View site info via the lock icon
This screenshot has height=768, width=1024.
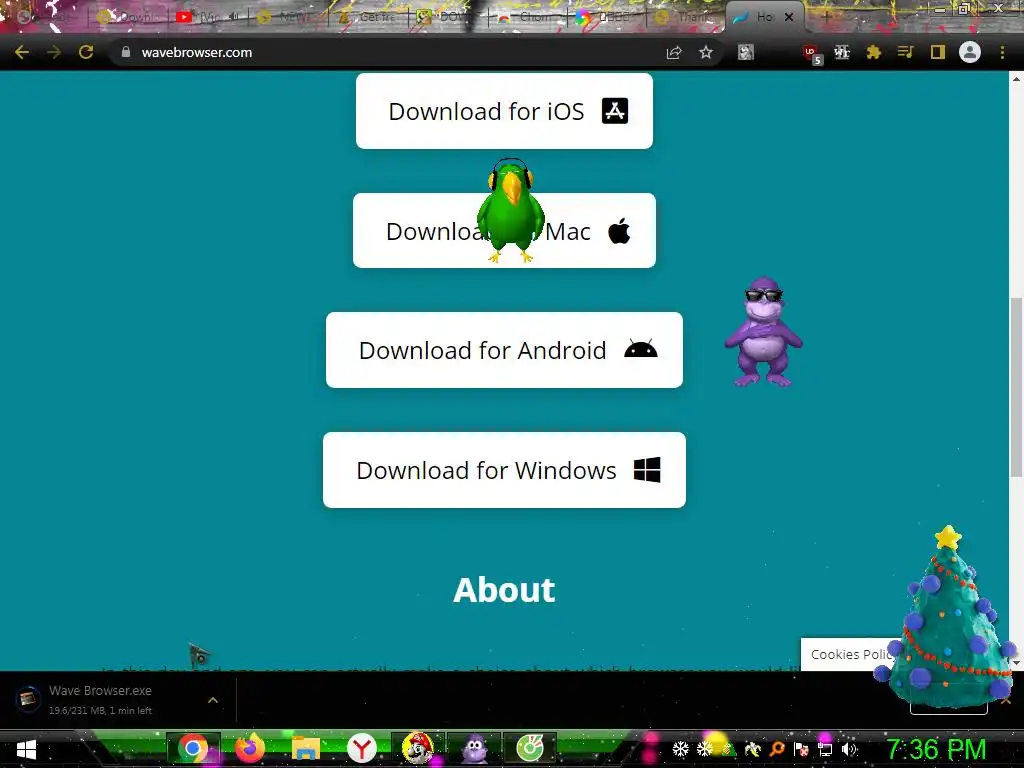coord(126,52)
